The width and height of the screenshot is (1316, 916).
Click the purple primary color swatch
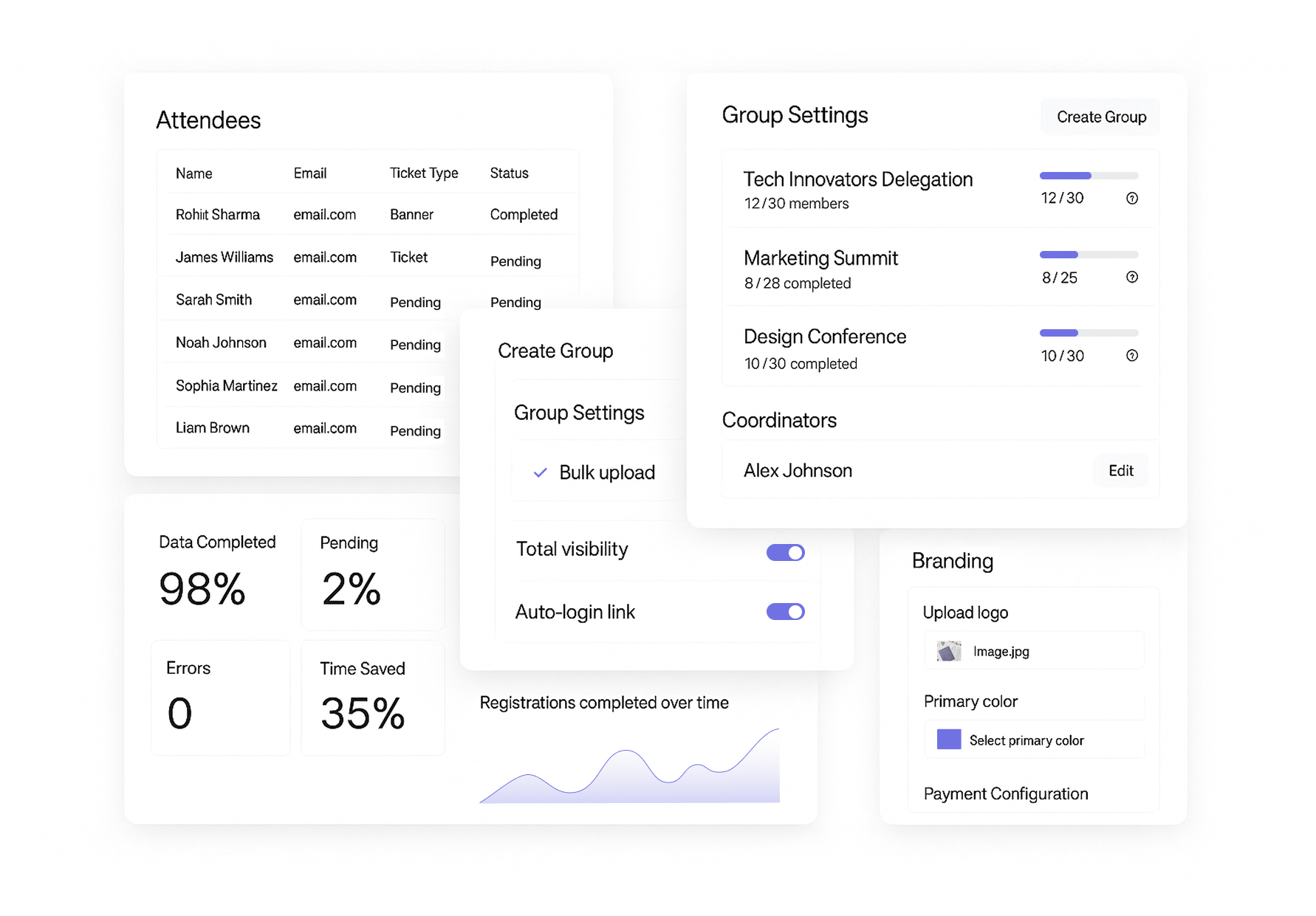(x=949, y=740)
